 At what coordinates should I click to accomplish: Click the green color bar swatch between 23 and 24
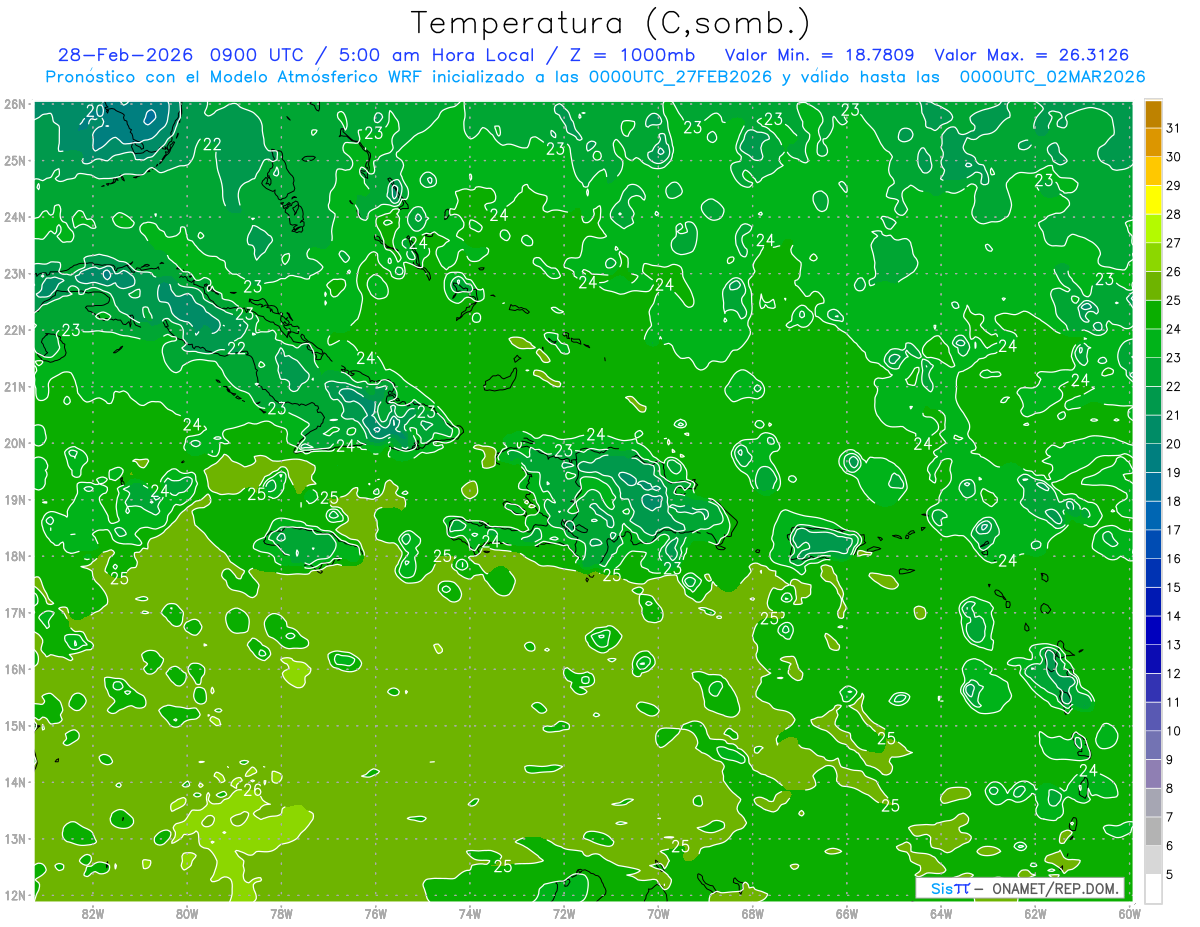tap(1153, 343)
